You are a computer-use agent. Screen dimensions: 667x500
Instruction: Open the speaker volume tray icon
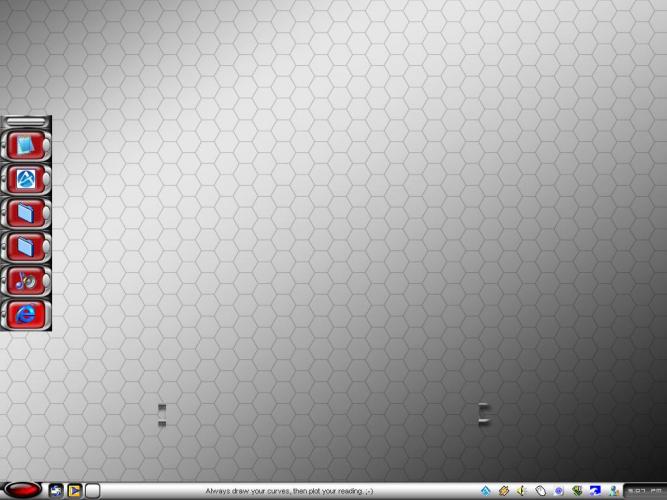pos(522,491)
